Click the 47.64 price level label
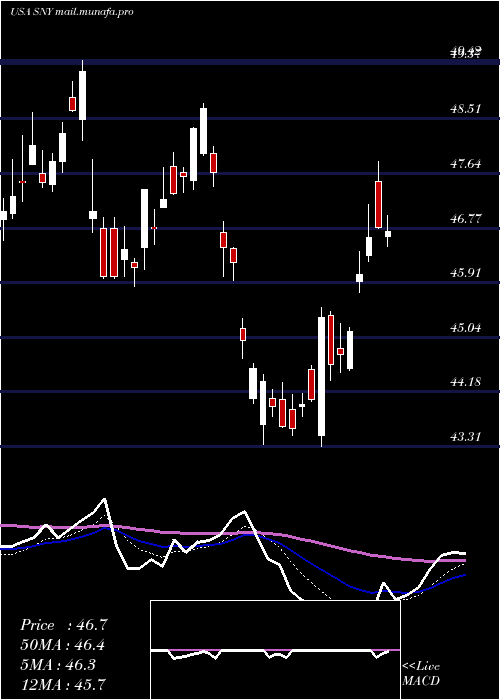 coord(466,164)
